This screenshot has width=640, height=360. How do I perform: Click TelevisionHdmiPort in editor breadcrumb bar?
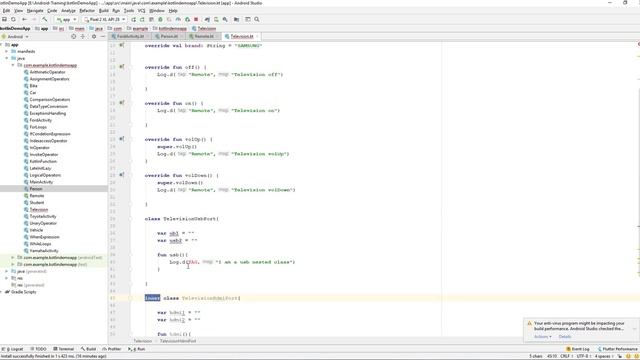(178, 341)
